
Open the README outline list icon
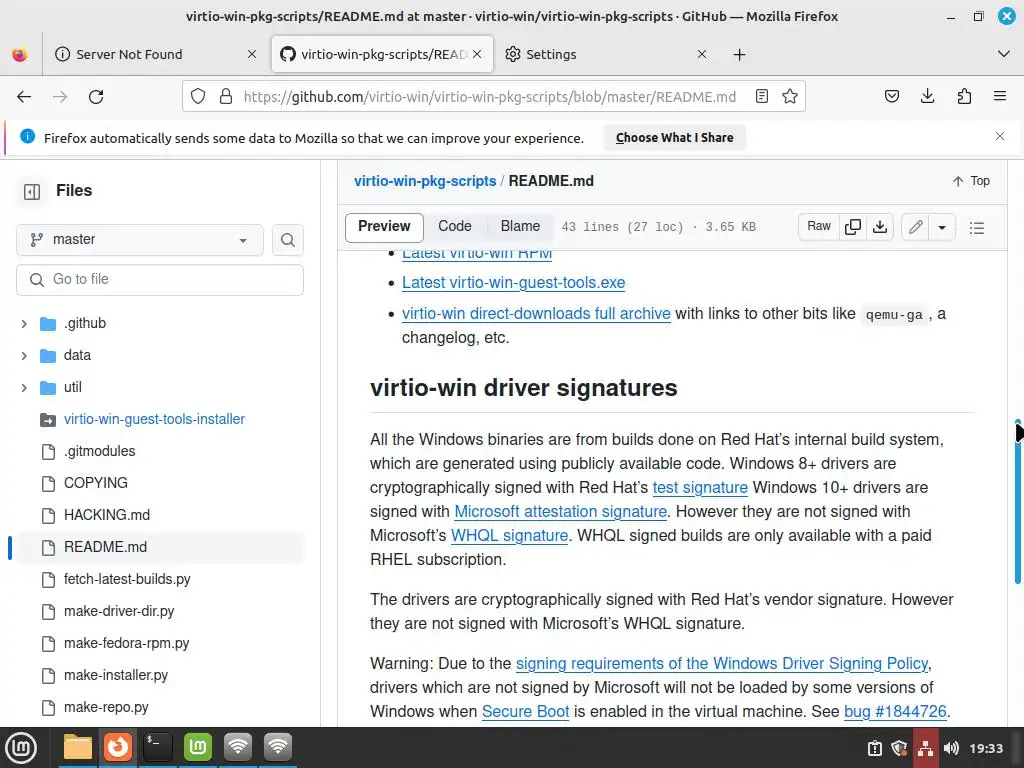coord(977,228)
